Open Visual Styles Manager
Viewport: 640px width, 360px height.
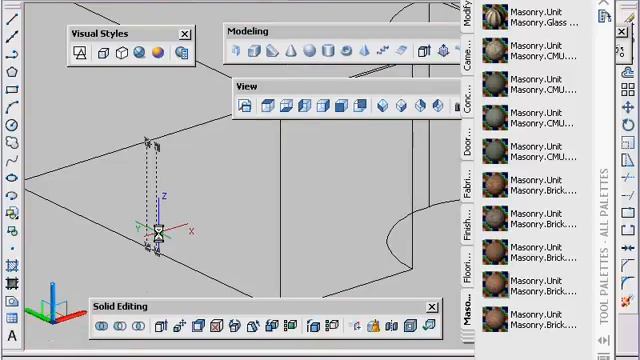point(182,53)
